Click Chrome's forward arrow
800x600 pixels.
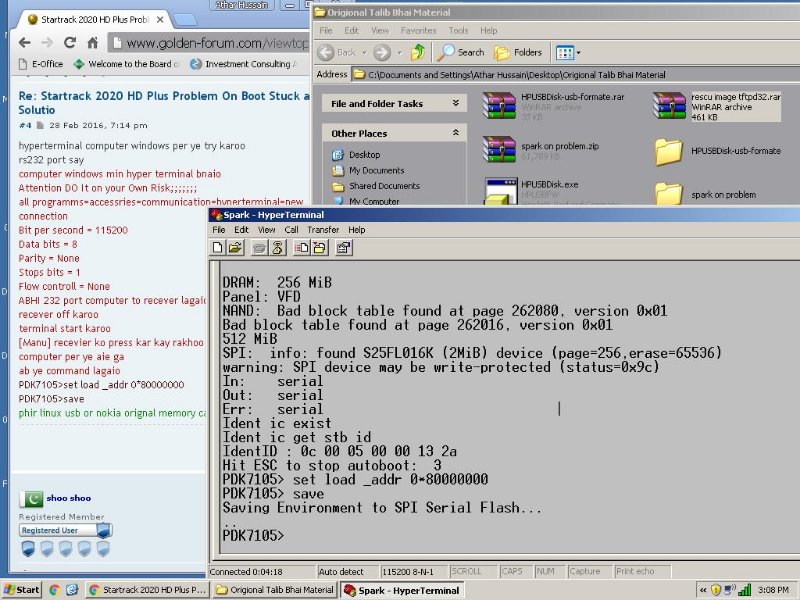coord(47,43)
